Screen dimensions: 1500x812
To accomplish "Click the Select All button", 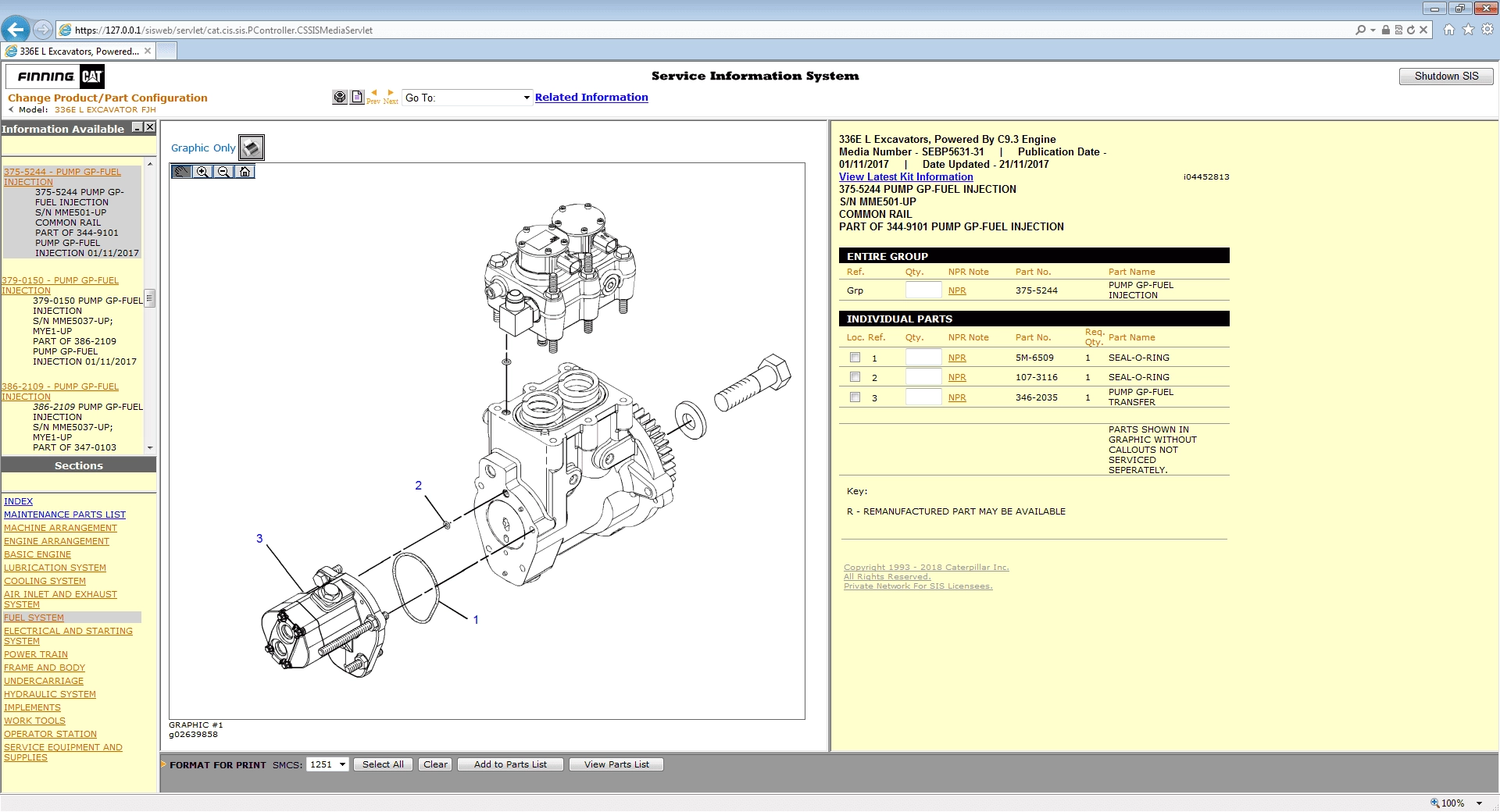I will 383,764.
